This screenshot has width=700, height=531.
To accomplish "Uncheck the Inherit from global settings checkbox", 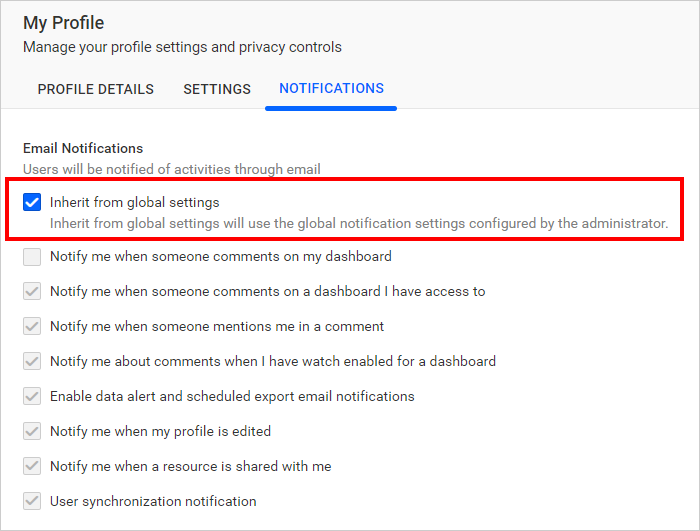I will (32, 202).
